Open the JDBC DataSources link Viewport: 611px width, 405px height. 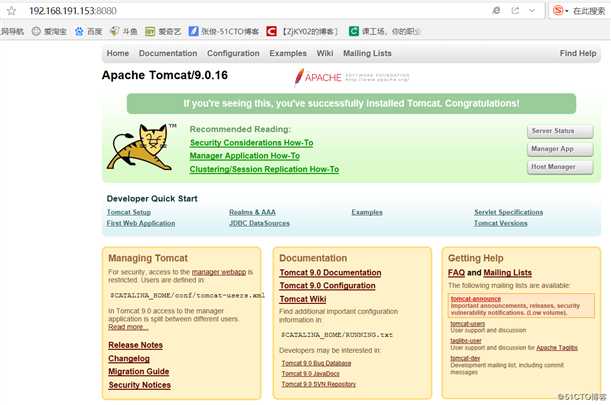click(x=259, y=223)
